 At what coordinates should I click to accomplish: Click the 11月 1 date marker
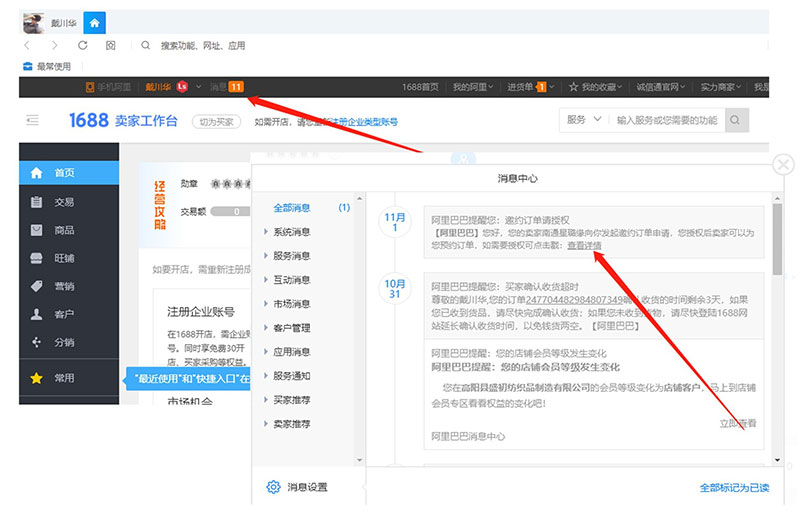point(394,222)
